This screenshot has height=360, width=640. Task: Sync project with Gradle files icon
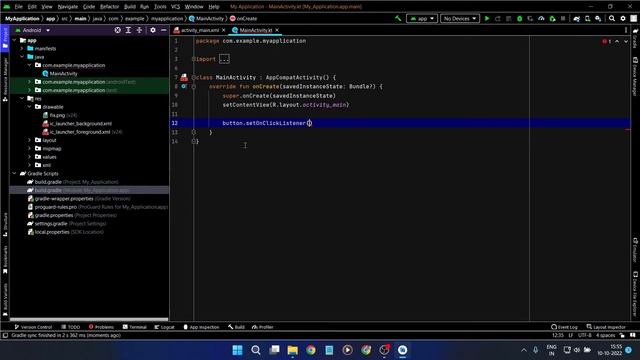tap(577, 18)
